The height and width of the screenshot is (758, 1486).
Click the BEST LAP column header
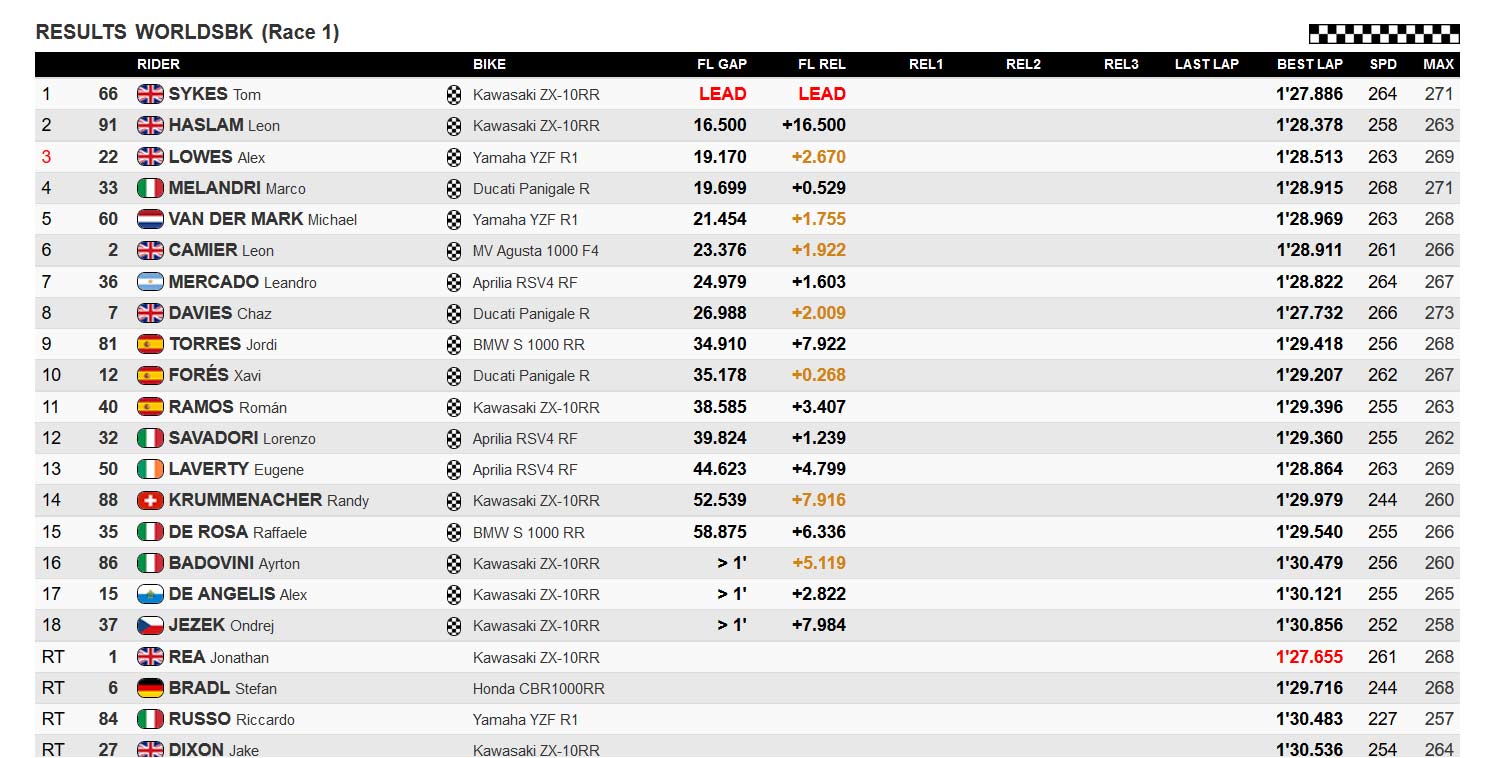1309,64
